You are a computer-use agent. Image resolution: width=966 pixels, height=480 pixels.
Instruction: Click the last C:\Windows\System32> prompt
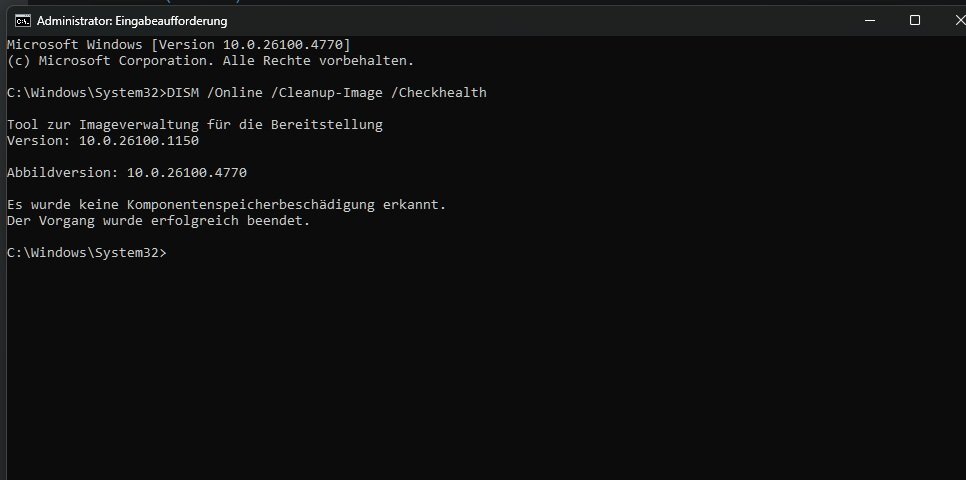(x=87, y=253)
